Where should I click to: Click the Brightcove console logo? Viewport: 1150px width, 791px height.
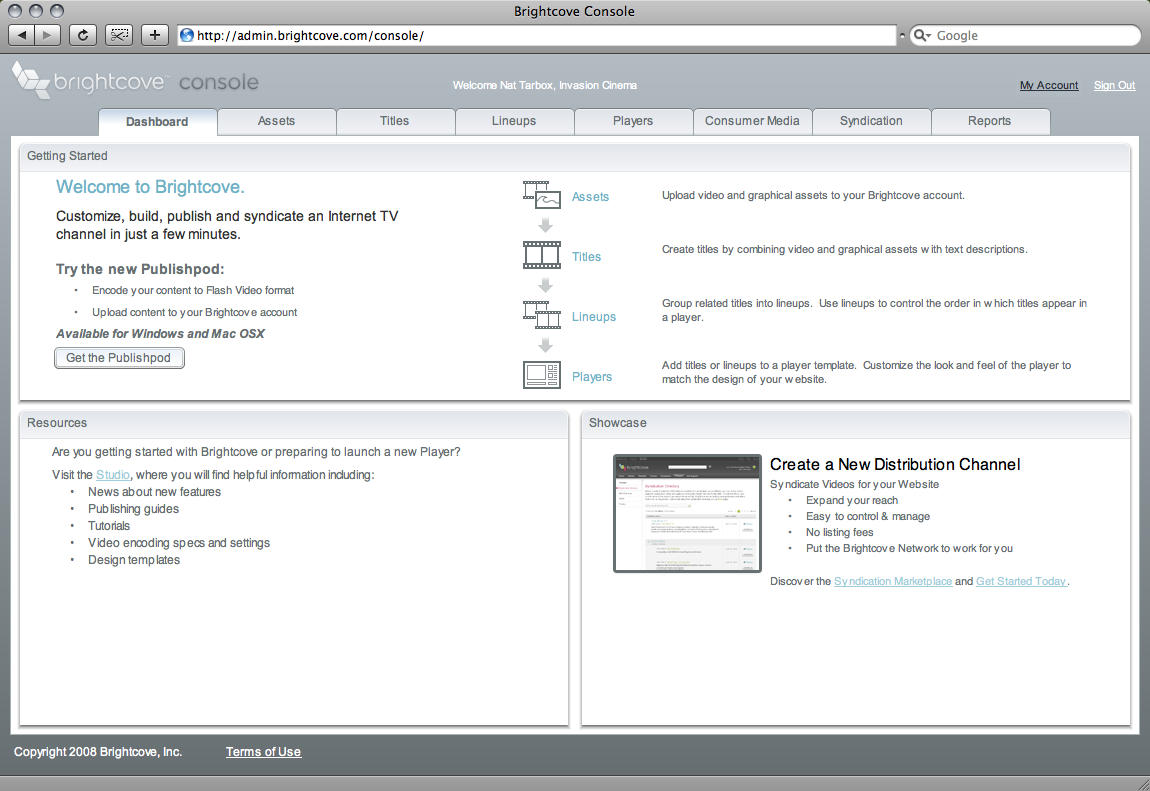[x=136, y=81]
